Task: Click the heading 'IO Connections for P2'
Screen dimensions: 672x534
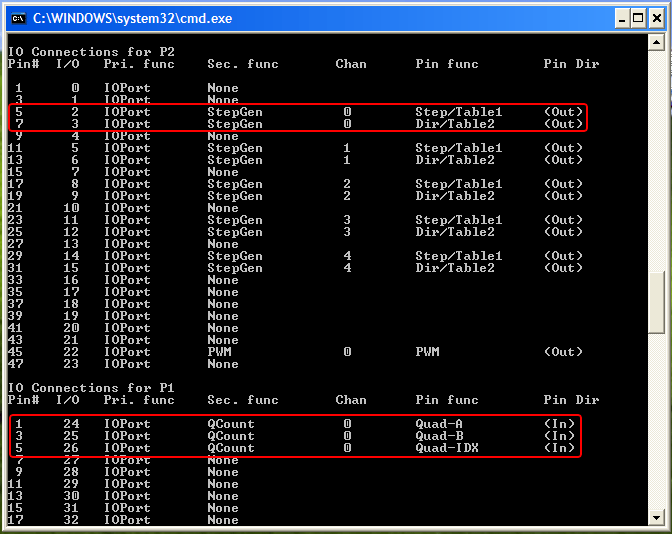Action: [x=91, y=52]
